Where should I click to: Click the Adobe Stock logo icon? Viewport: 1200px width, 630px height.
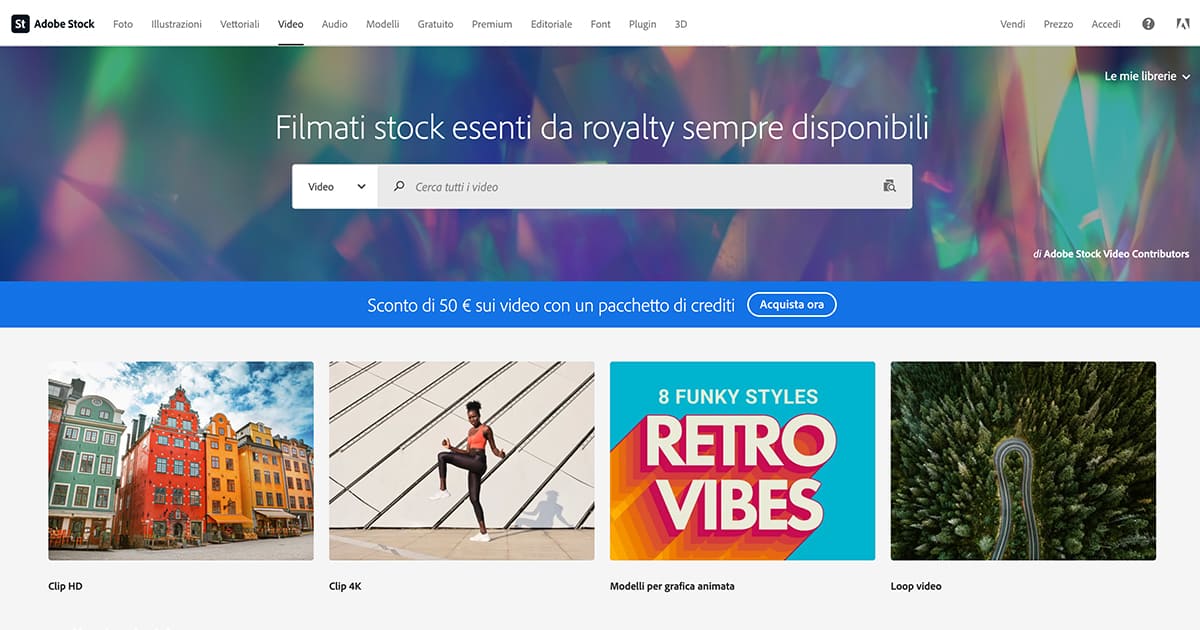[20, 24]
